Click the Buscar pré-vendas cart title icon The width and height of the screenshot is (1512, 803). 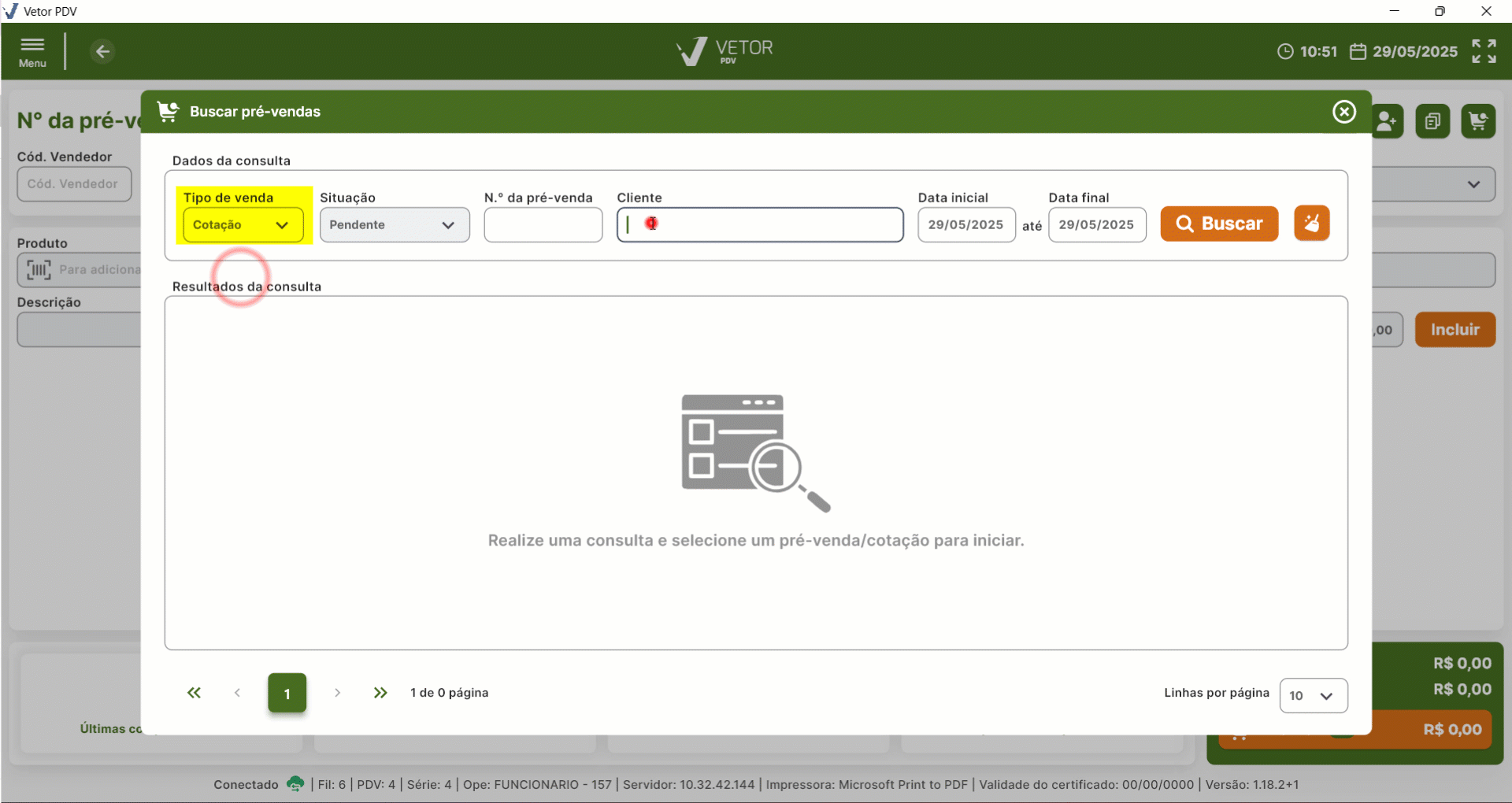168,112
